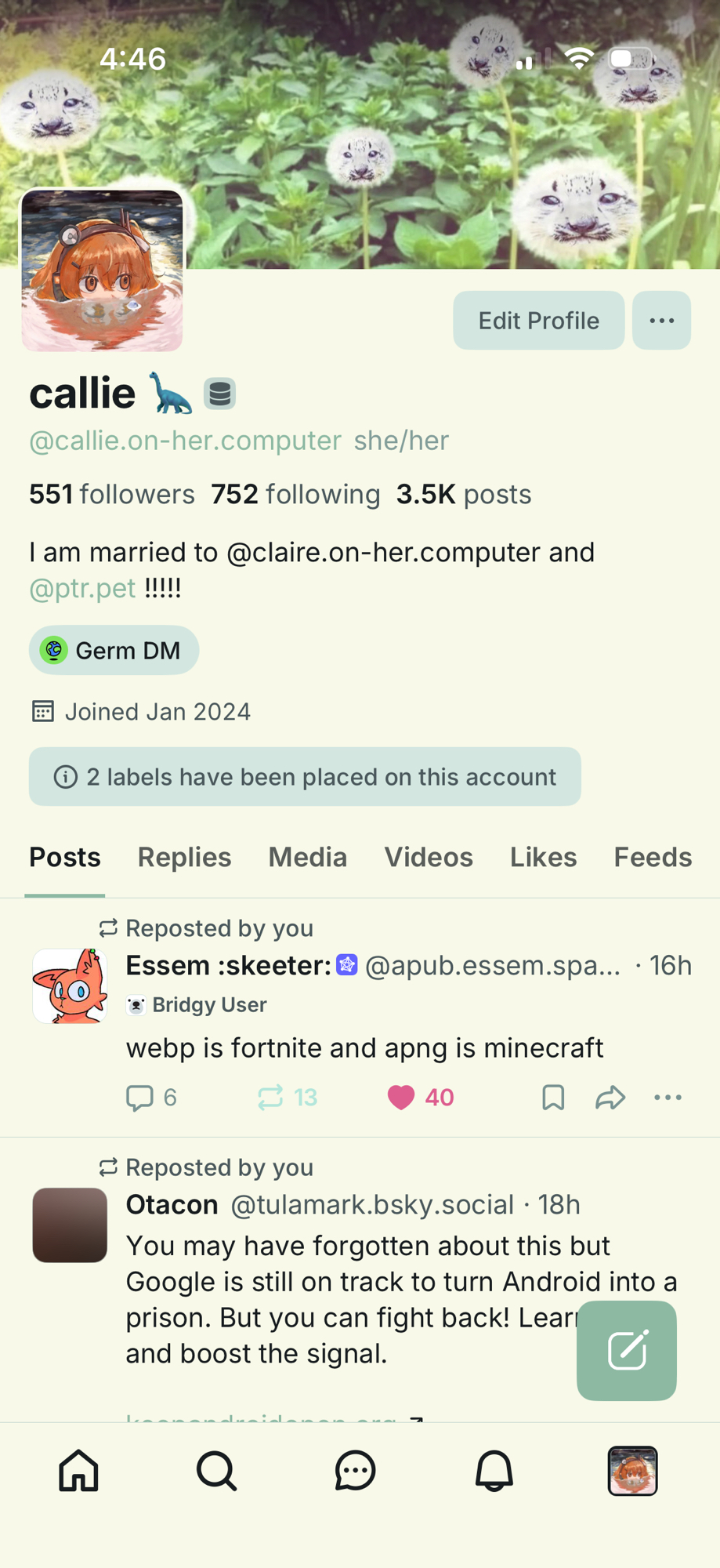Open the Notifications bell icon
720x1568 pixels.
click(x=494, y=1470)
